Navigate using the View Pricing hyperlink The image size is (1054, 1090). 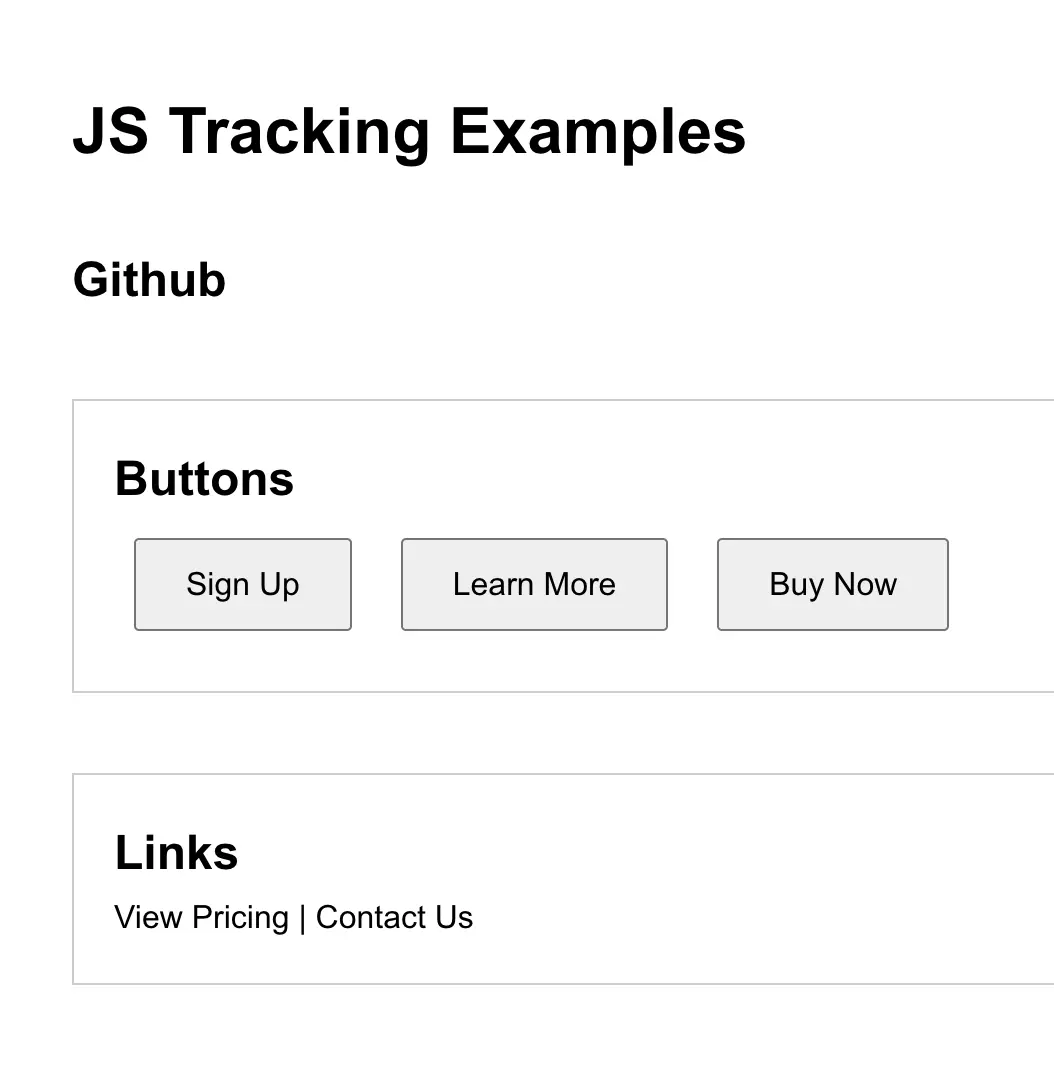[x=201, y=917]
